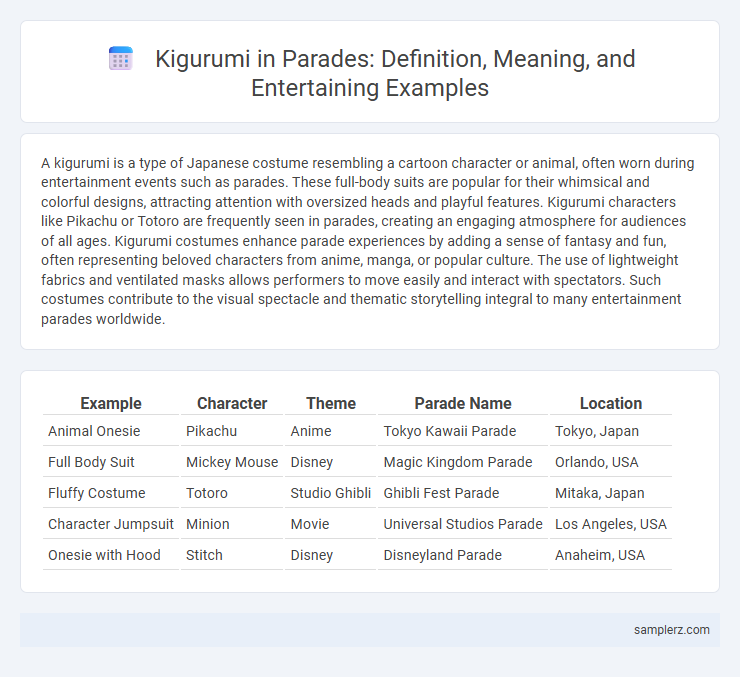The height and width of the screenshot is (677, 740).
Task: Click the 'Onesie with Hood' cell
Action: [111, 555]
